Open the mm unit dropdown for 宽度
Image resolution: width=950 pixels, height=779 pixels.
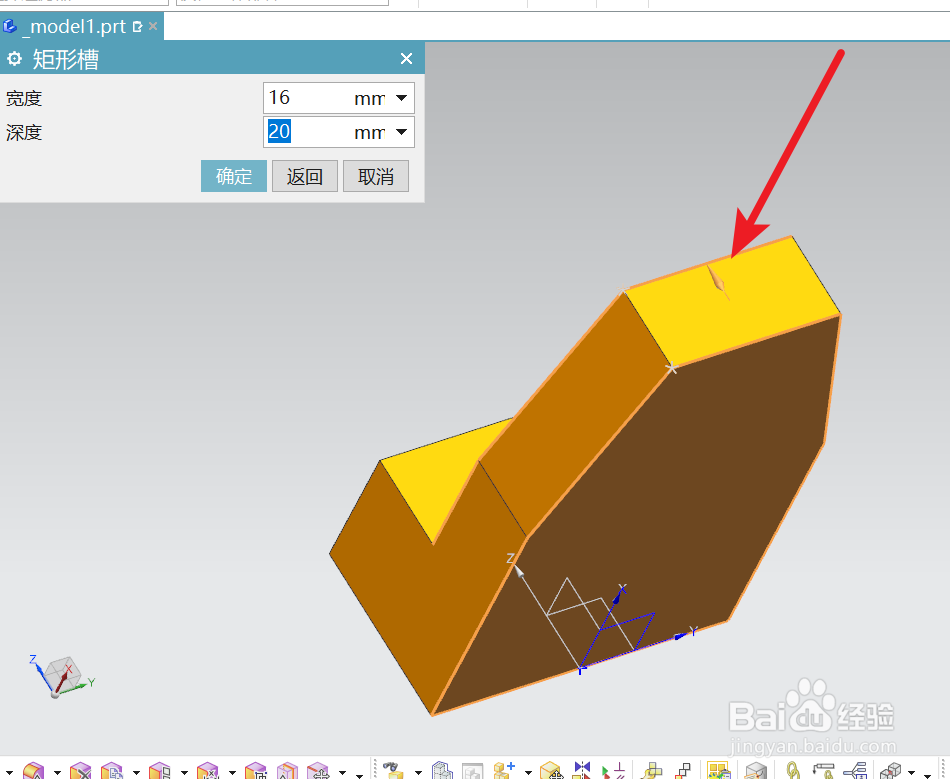click(x=401, y=98)
